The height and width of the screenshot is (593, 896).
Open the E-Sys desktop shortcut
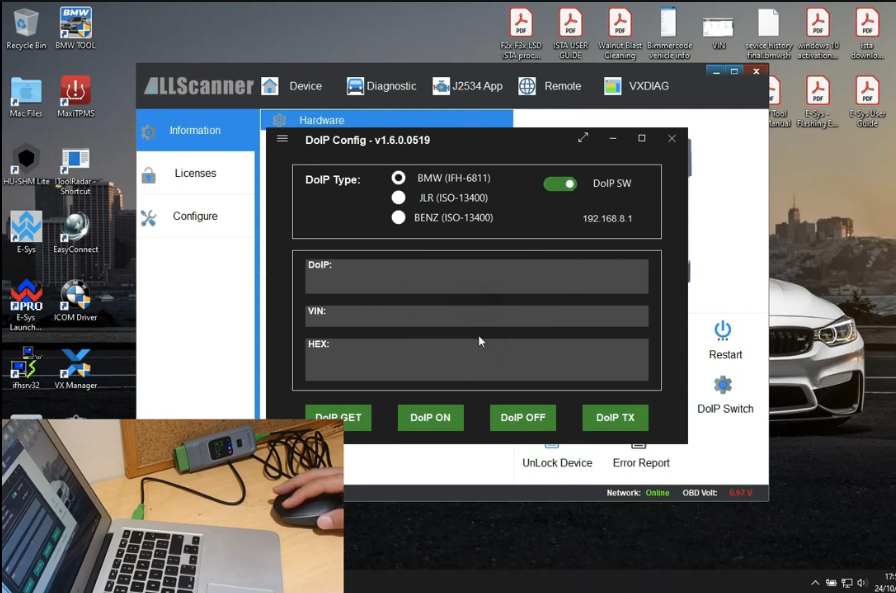click(26, 233)
